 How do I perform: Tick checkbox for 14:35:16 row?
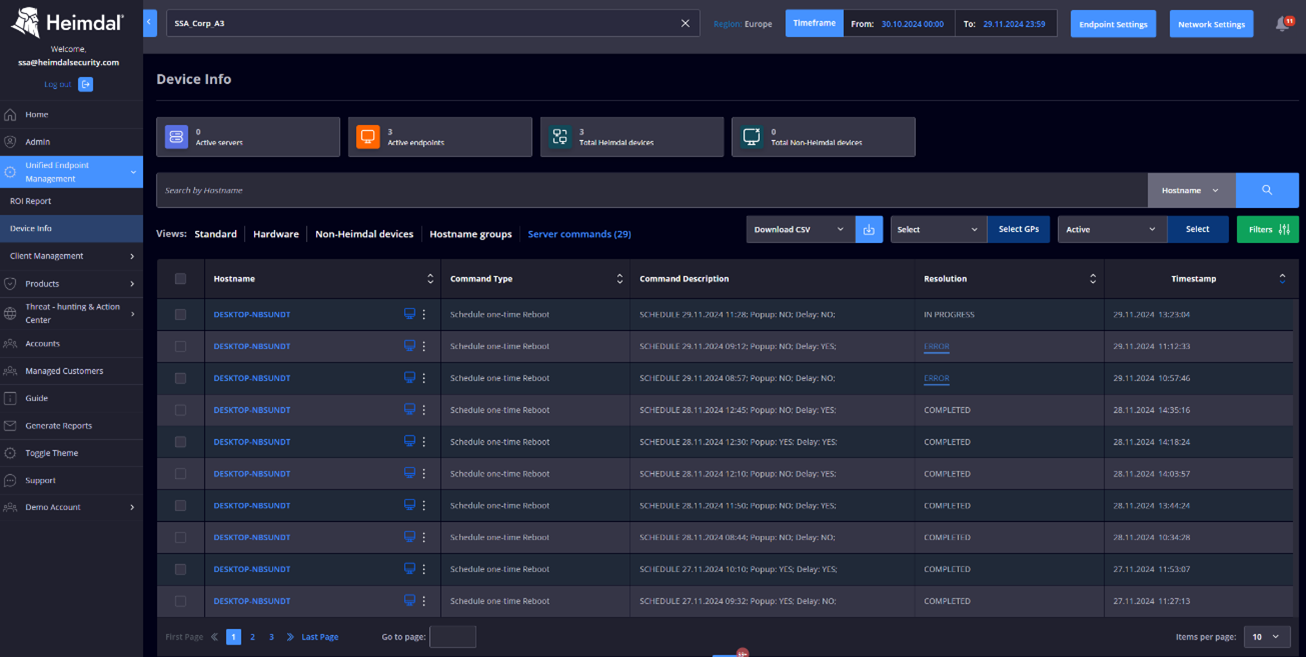(x=180, y=410)
